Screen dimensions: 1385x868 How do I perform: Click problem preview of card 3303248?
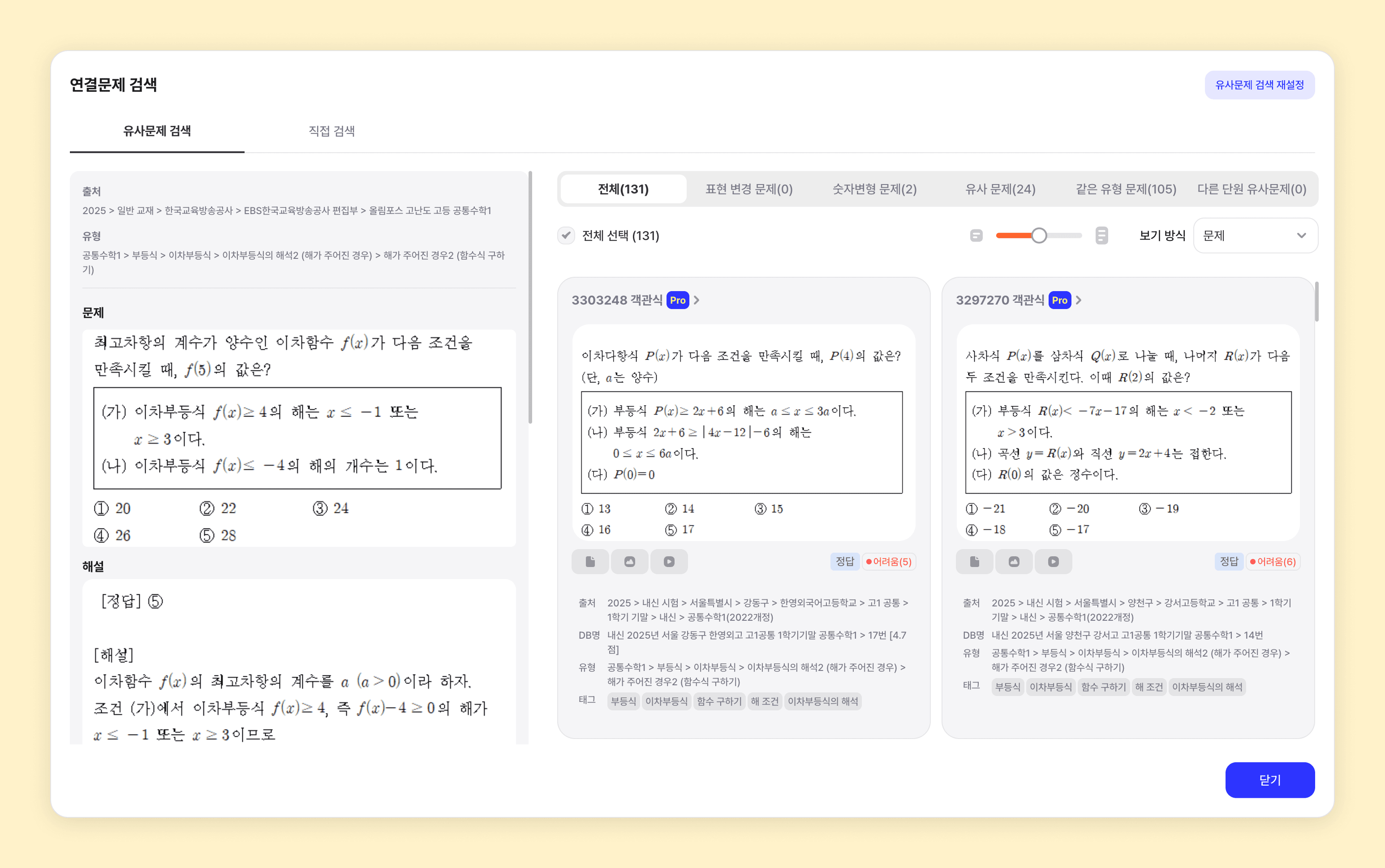(744, 433)
